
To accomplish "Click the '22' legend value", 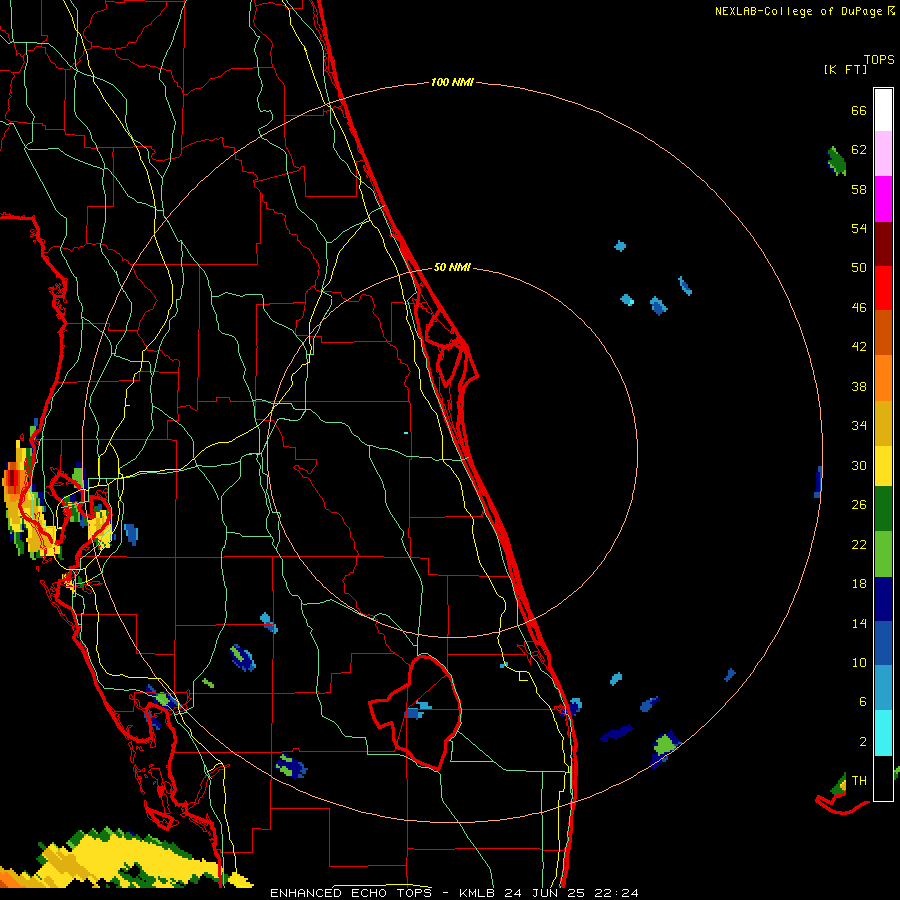I will tap(859, 544).
